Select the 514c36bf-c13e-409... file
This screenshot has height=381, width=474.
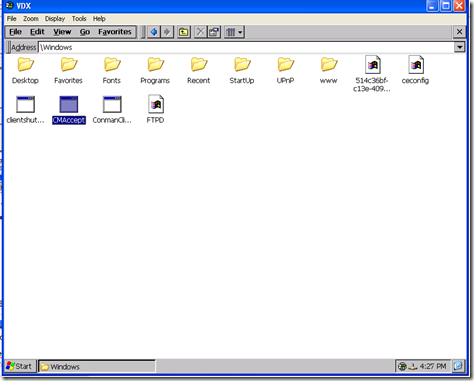(x=372, y=74)
